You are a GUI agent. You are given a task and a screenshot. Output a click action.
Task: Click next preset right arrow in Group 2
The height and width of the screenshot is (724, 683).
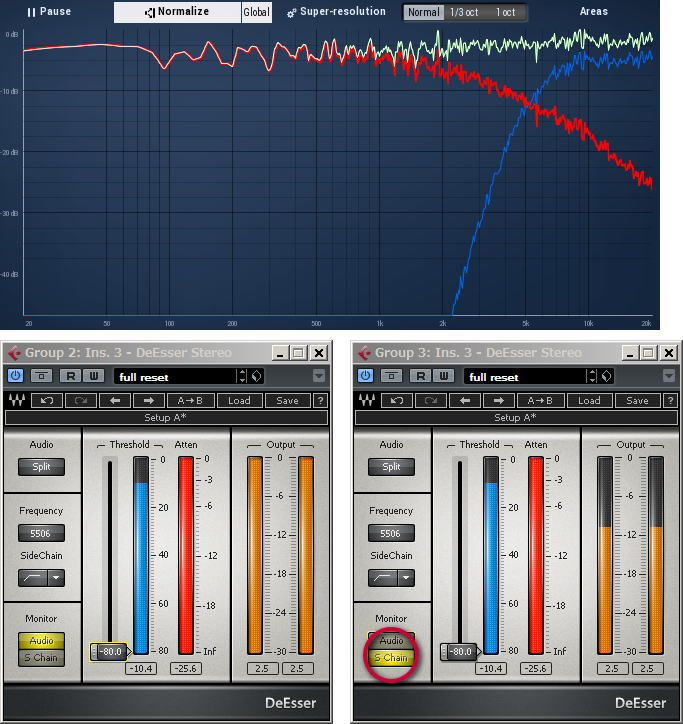point(149,401)
